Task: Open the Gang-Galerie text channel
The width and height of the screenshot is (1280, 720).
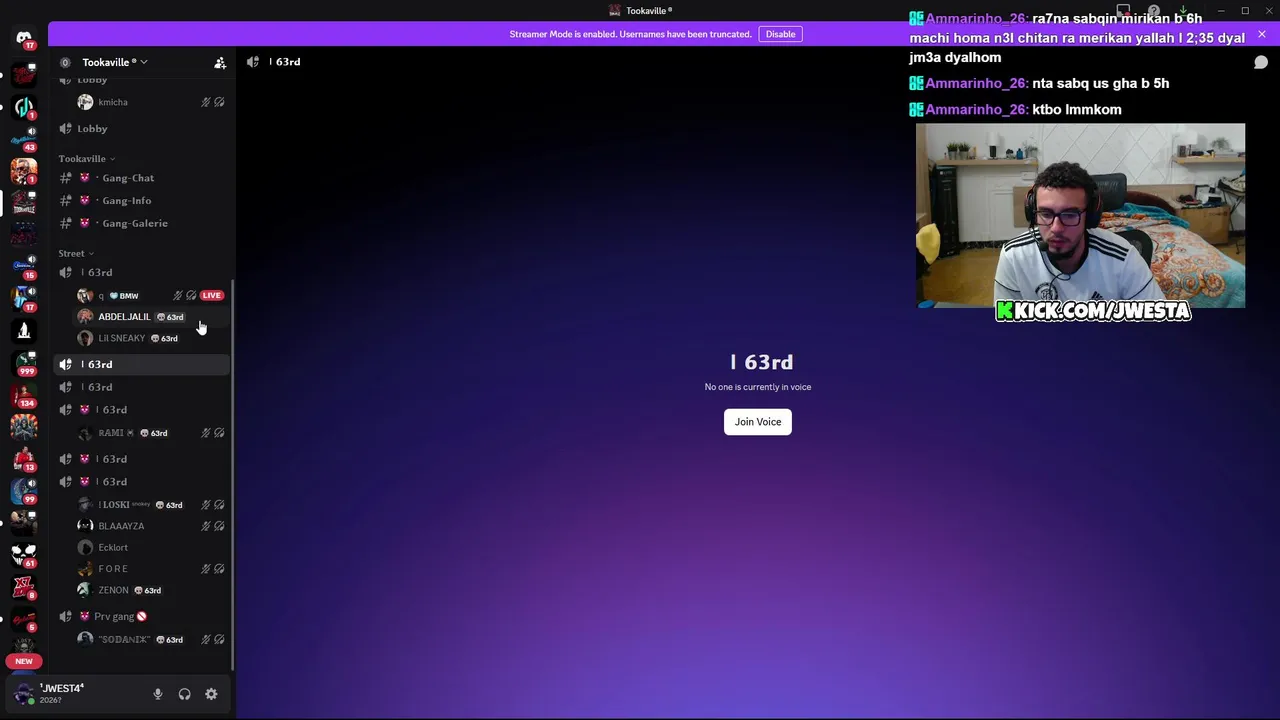Action: (x=142, y=223)
